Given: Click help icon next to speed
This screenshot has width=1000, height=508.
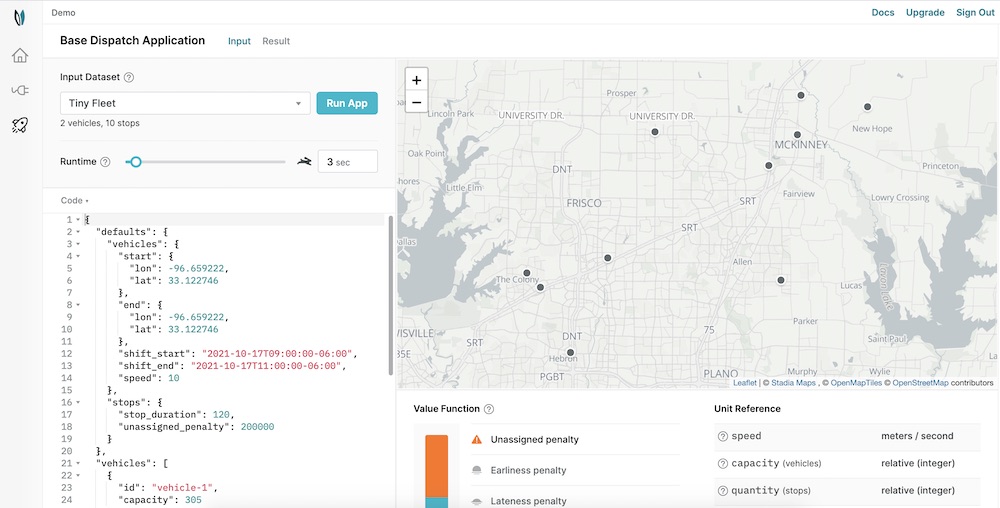Looking at the screenshot, I should pos(723,437).
